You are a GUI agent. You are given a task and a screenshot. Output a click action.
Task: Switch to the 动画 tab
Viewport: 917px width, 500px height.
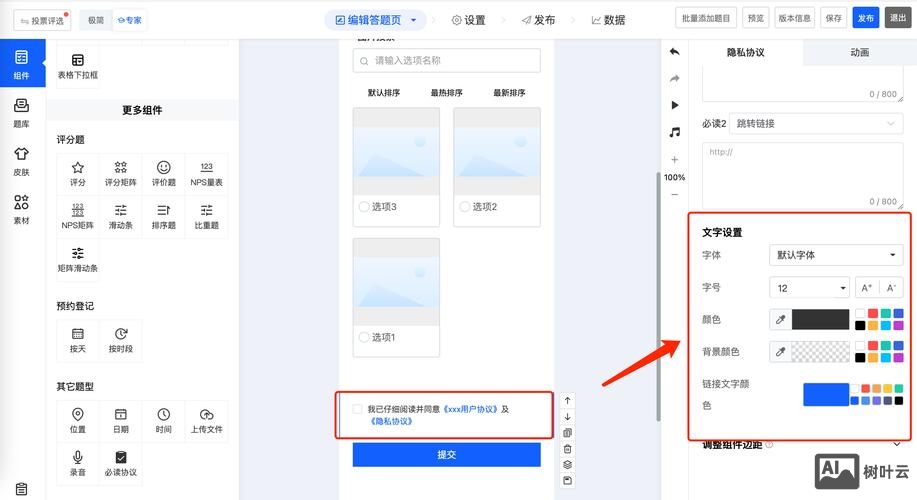pos(860,52)
